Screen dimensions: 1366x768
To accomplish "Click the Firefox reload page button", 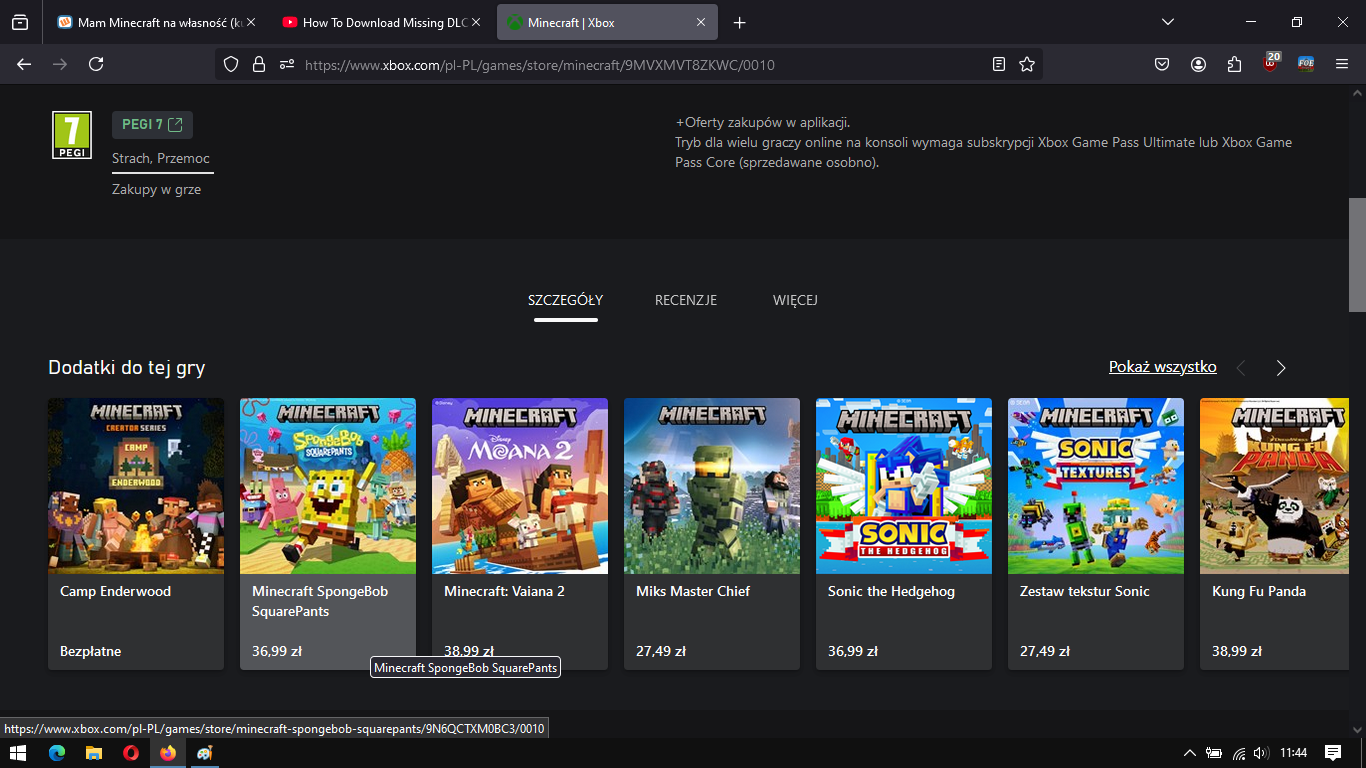I will 96,64.
